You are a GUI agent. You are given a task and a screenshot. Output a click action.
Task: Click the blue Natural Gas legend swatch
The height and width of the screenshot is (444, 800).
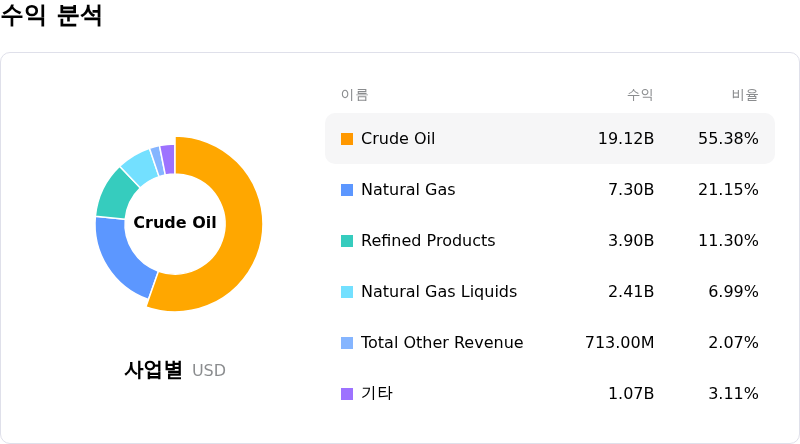coord(347,190)
